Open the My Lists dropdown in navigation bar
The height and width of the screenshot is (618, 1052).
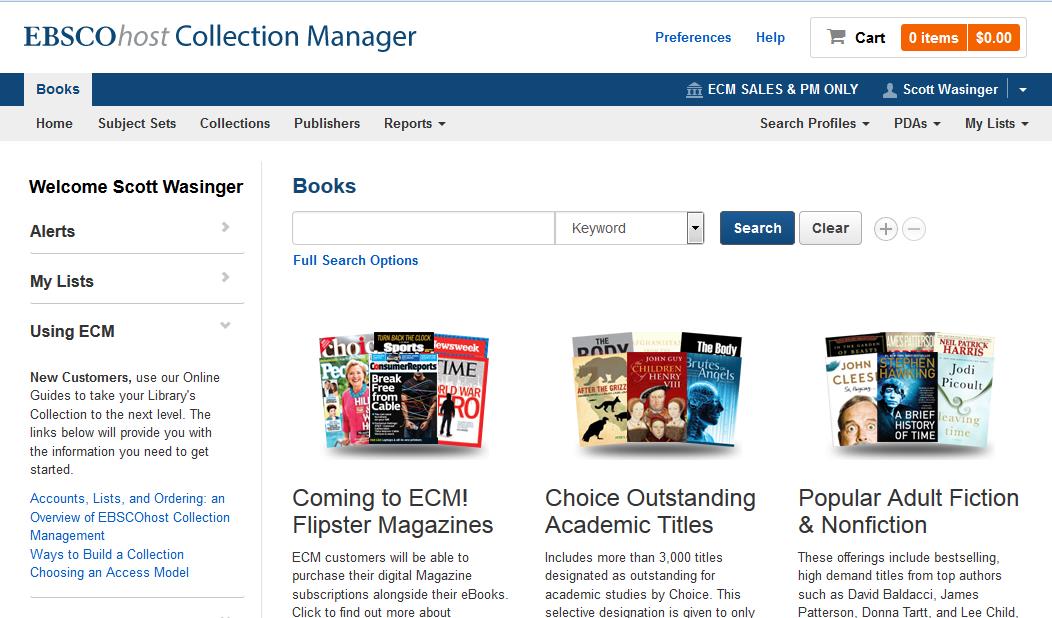(996, 123)
